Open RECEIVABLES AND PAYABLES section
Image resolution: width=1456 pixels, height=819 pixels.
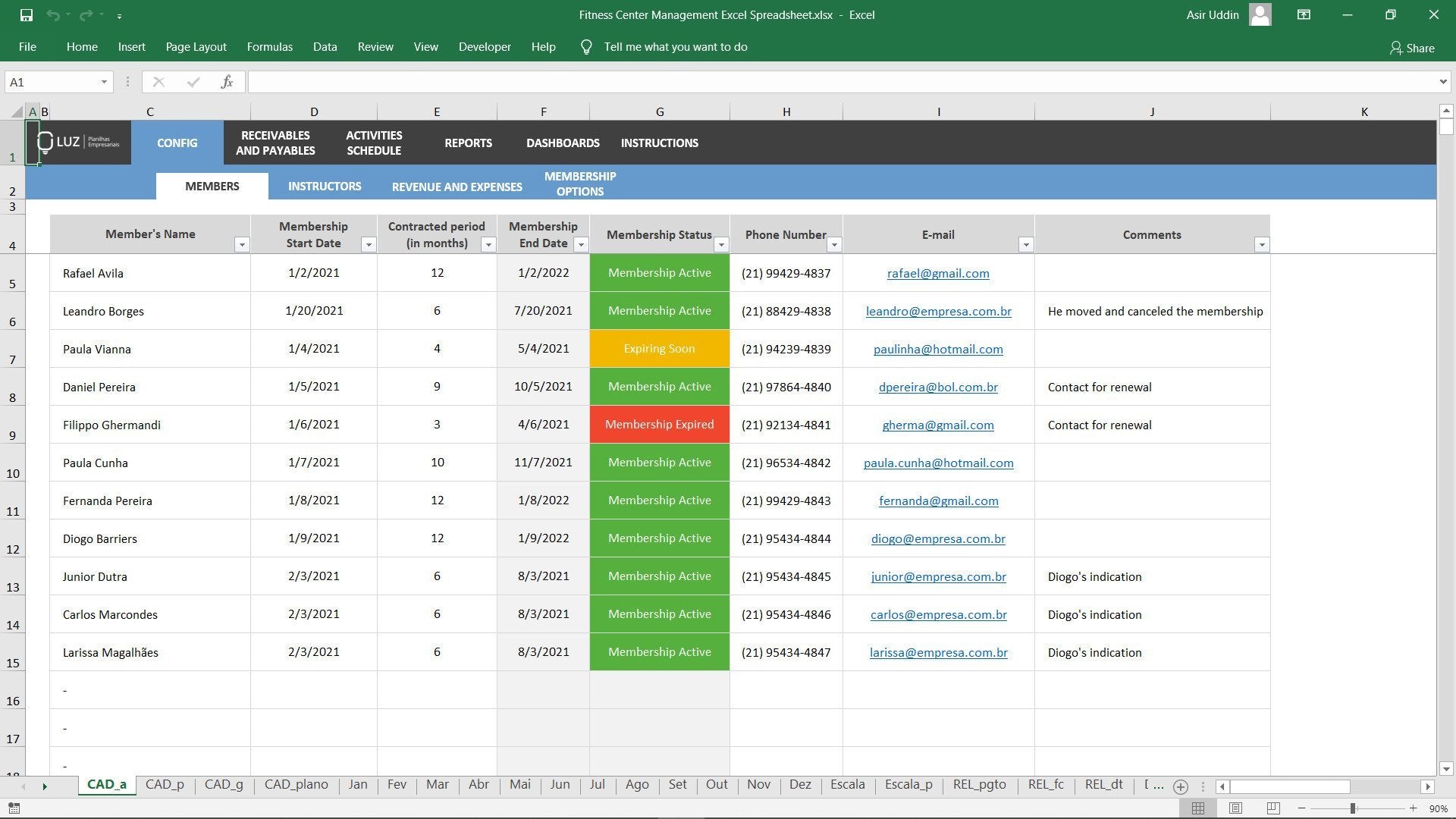[275, 142]
